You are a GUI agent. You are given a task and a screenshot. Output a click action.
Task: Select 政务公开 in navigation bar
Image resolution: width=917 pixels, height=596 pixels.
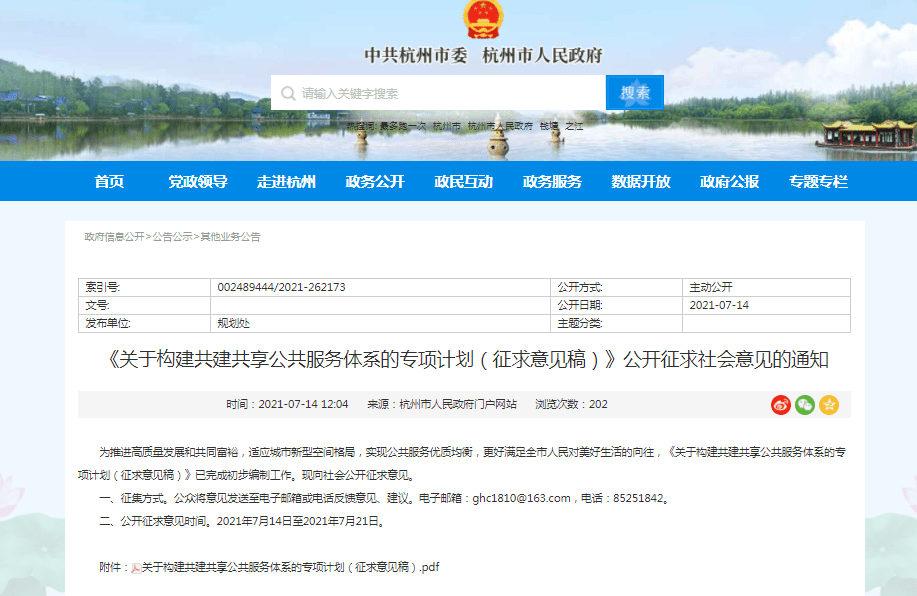(375, 182)
